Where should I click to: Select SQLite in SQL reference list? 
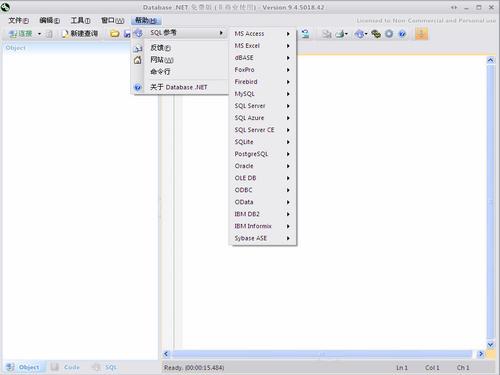pos(263,142)
